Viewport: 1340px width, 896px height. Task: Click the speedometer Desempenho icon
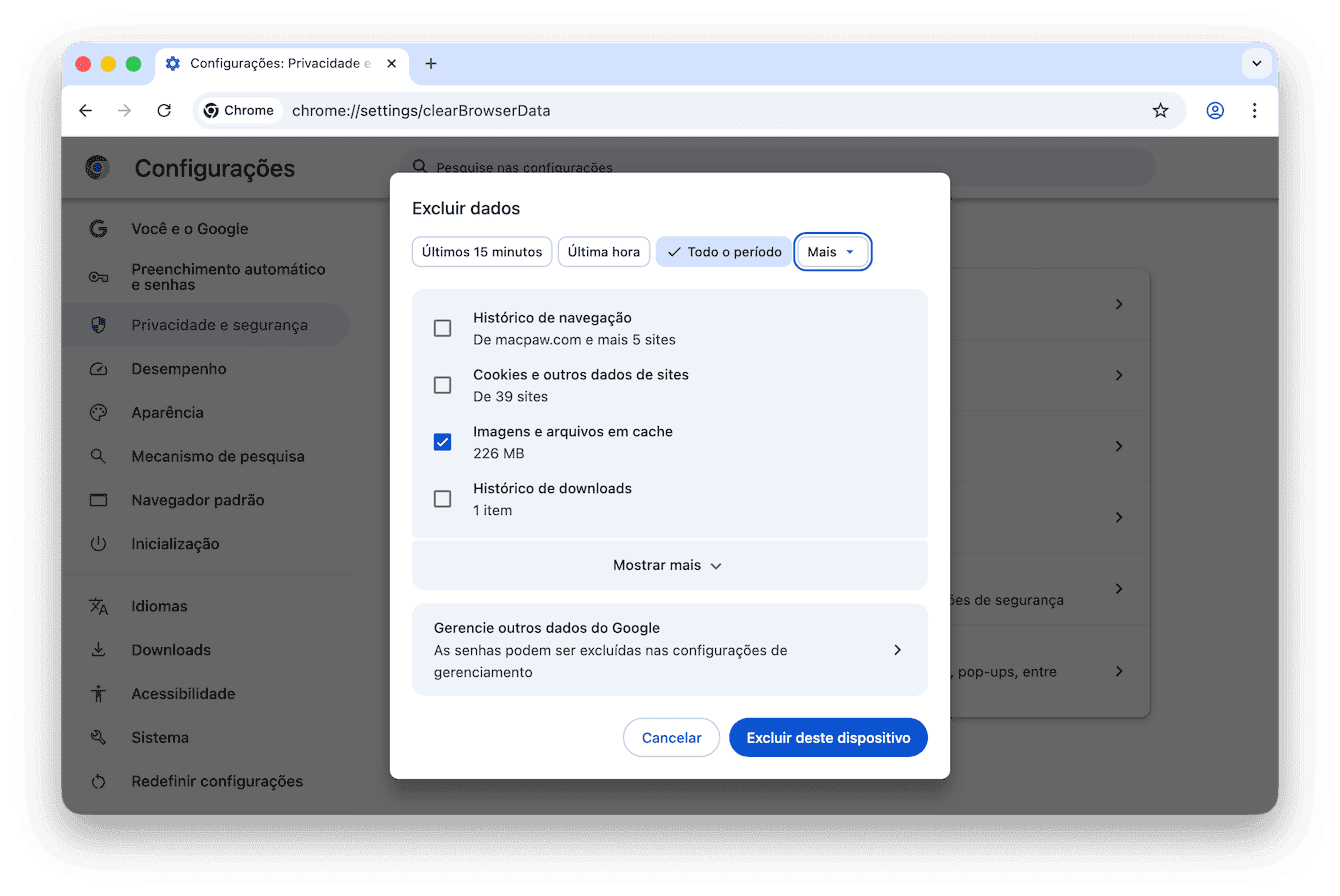98,369
